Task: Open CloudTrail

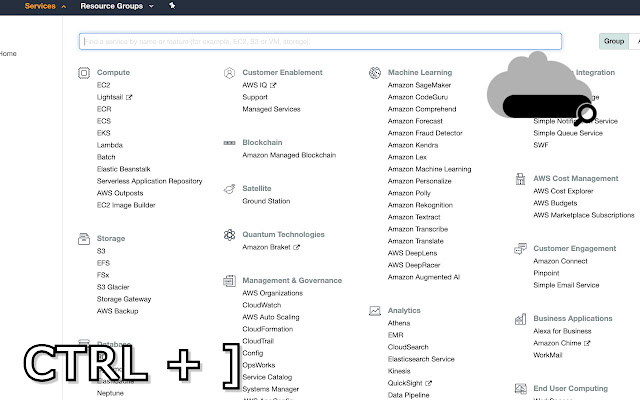Action: pos(258,341)
